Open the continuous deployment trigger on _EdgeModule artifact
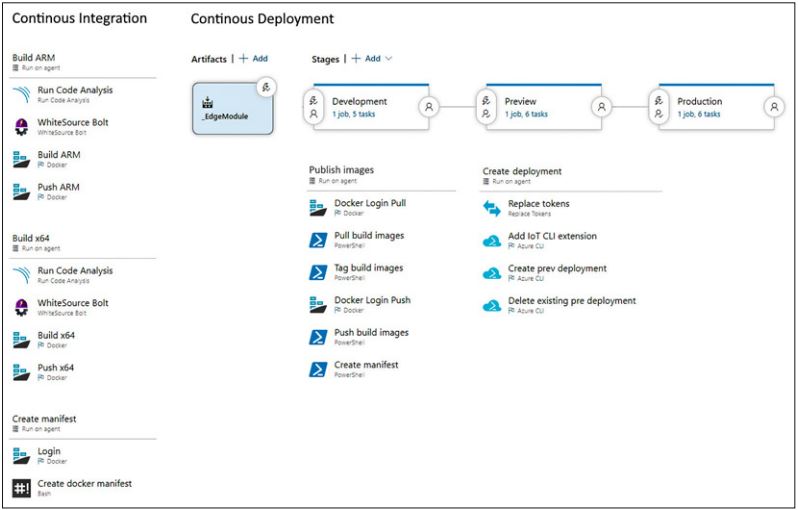 [x=266, y=88]
